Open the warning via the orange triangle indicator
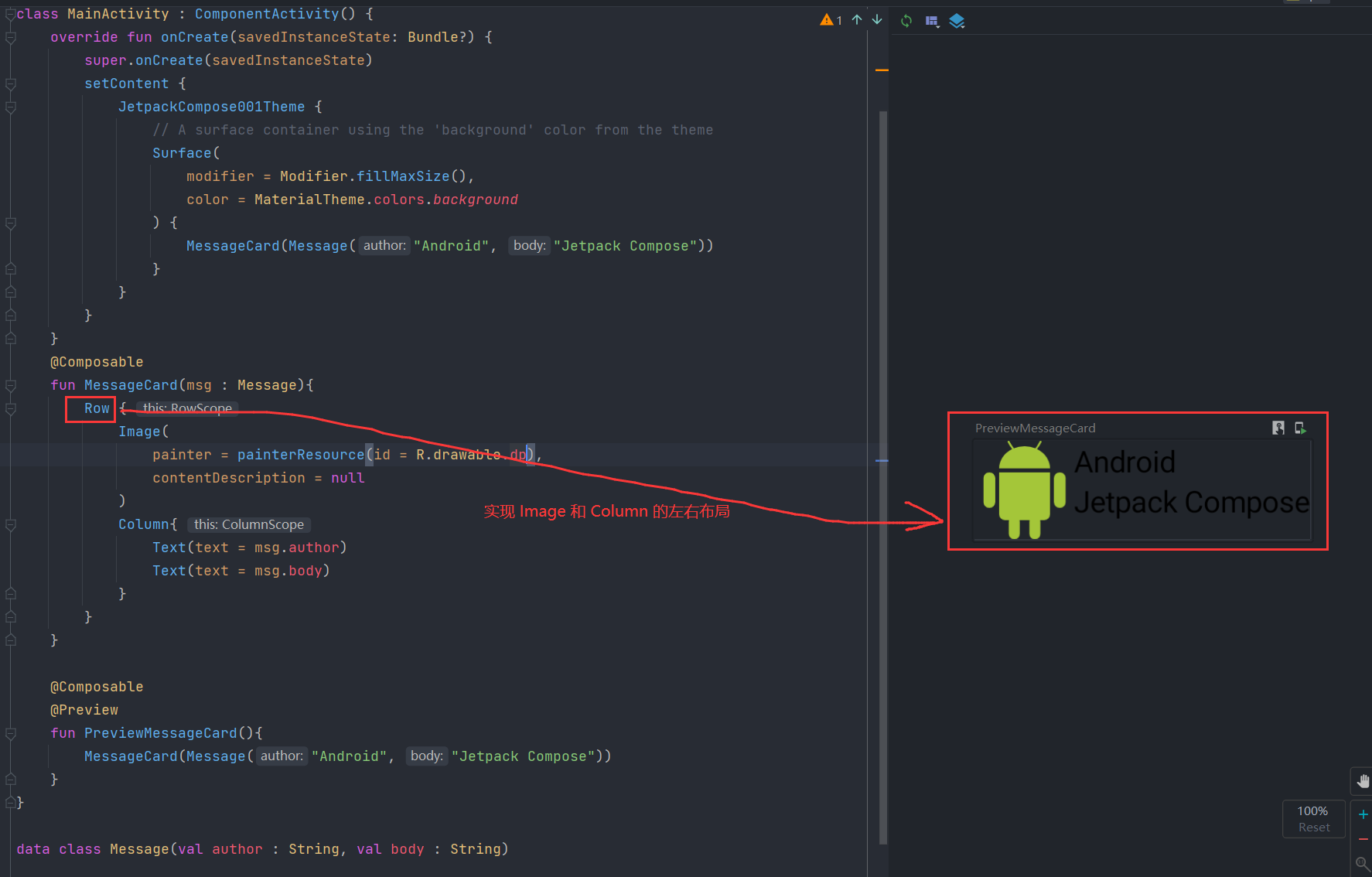 coord(827,20)
